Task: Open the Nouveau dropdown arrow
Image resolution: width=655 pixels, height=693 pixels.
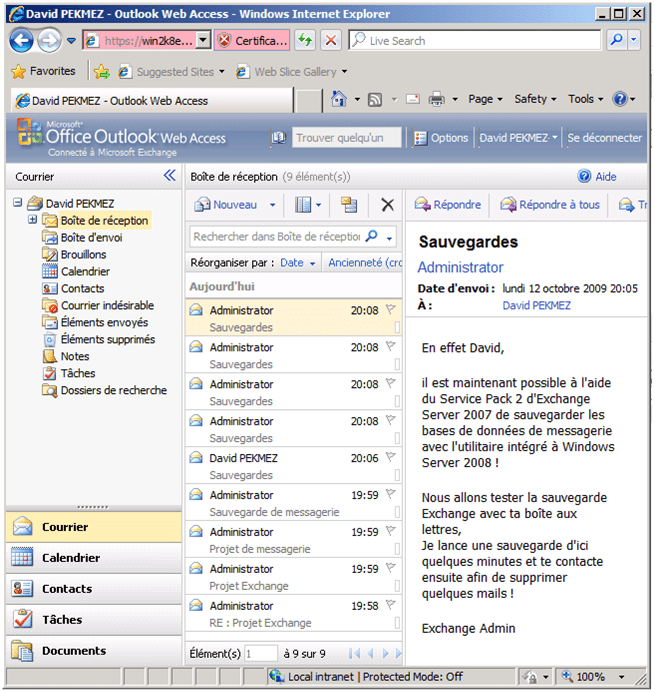Action: point(272,206)
